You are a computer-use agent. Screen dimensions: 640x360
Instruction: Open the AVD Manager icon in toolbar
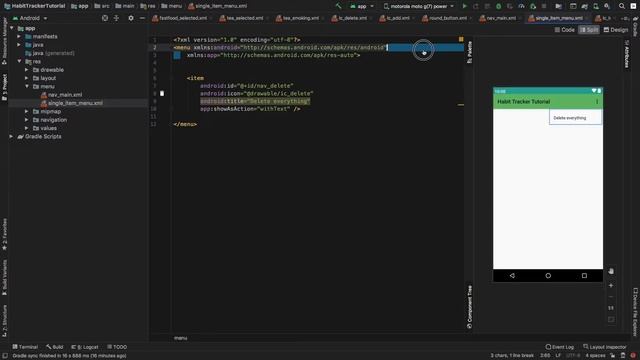[x=596, y=6]
